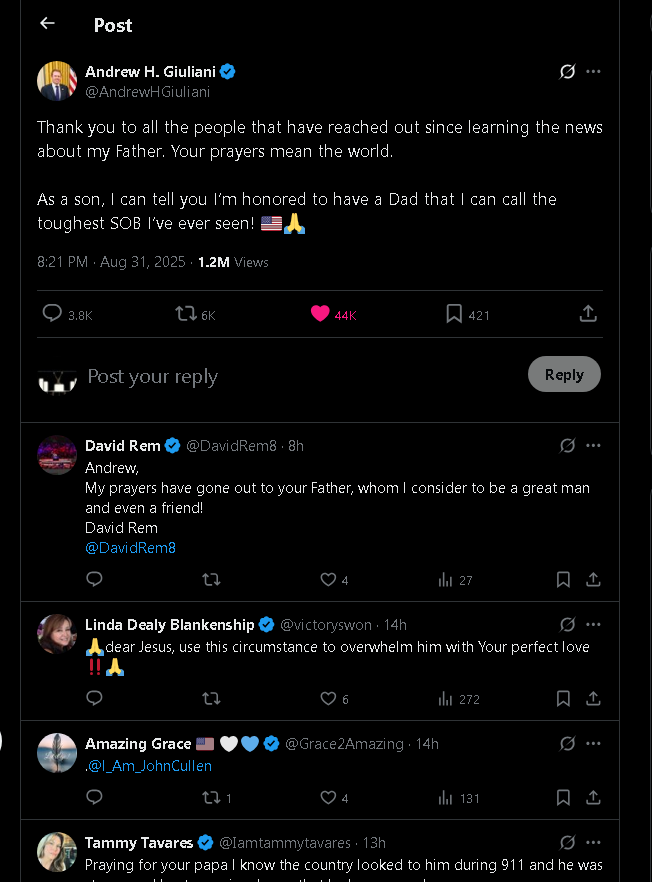The image size is (652, 882).
Task: Bookmark David Rem's reply
Action: pos(563,579)
